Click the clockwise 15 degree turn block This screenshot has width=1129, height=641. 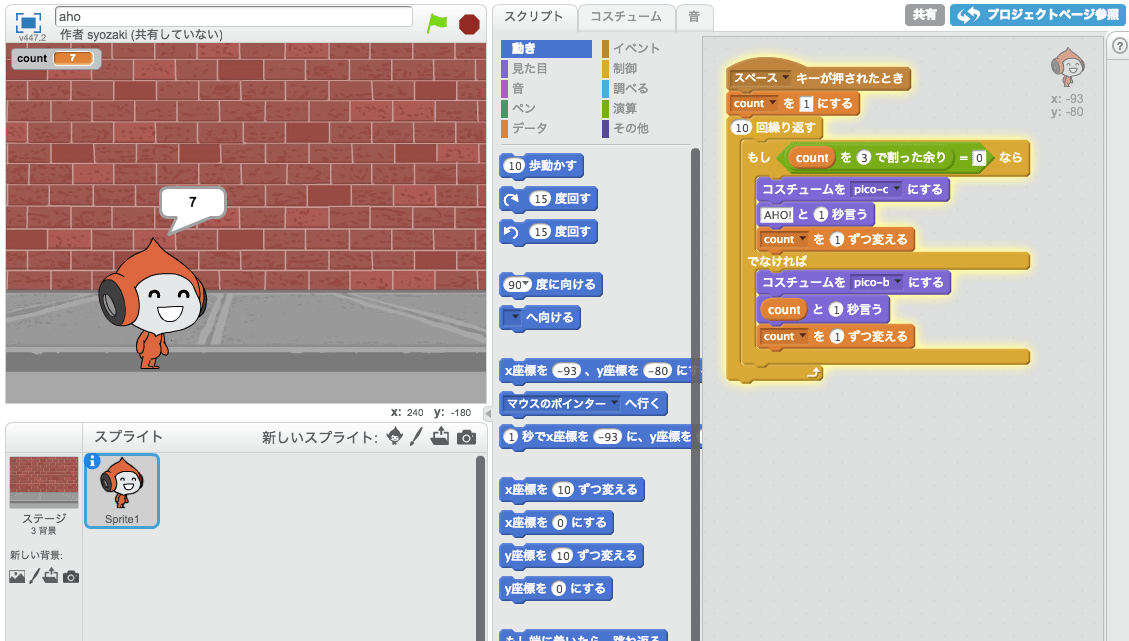[x=548, y=199]
